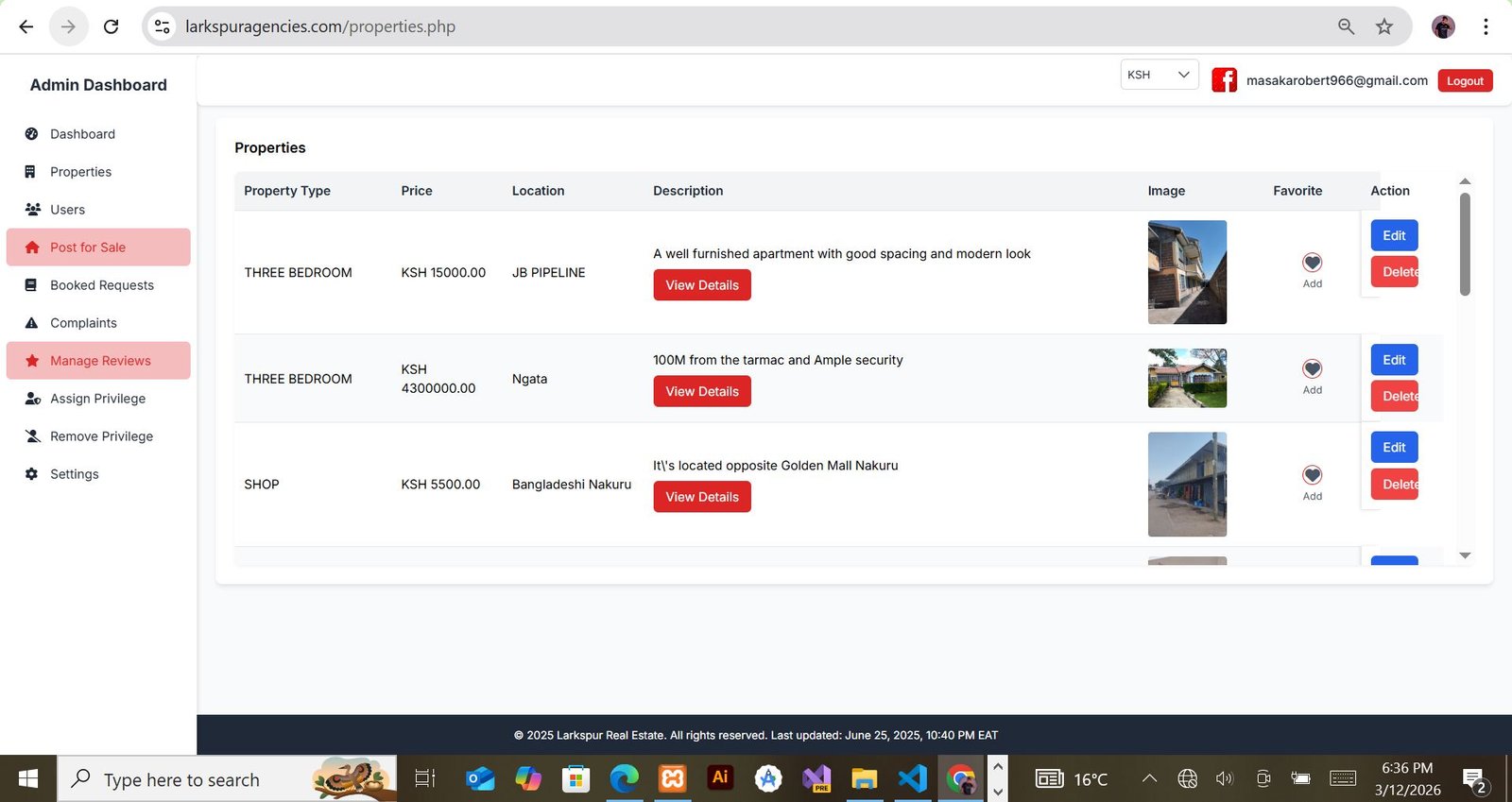Click the browser back arrow
Image resolution: width=1512 pixels, height=802 pixels.
coord(26,26)
